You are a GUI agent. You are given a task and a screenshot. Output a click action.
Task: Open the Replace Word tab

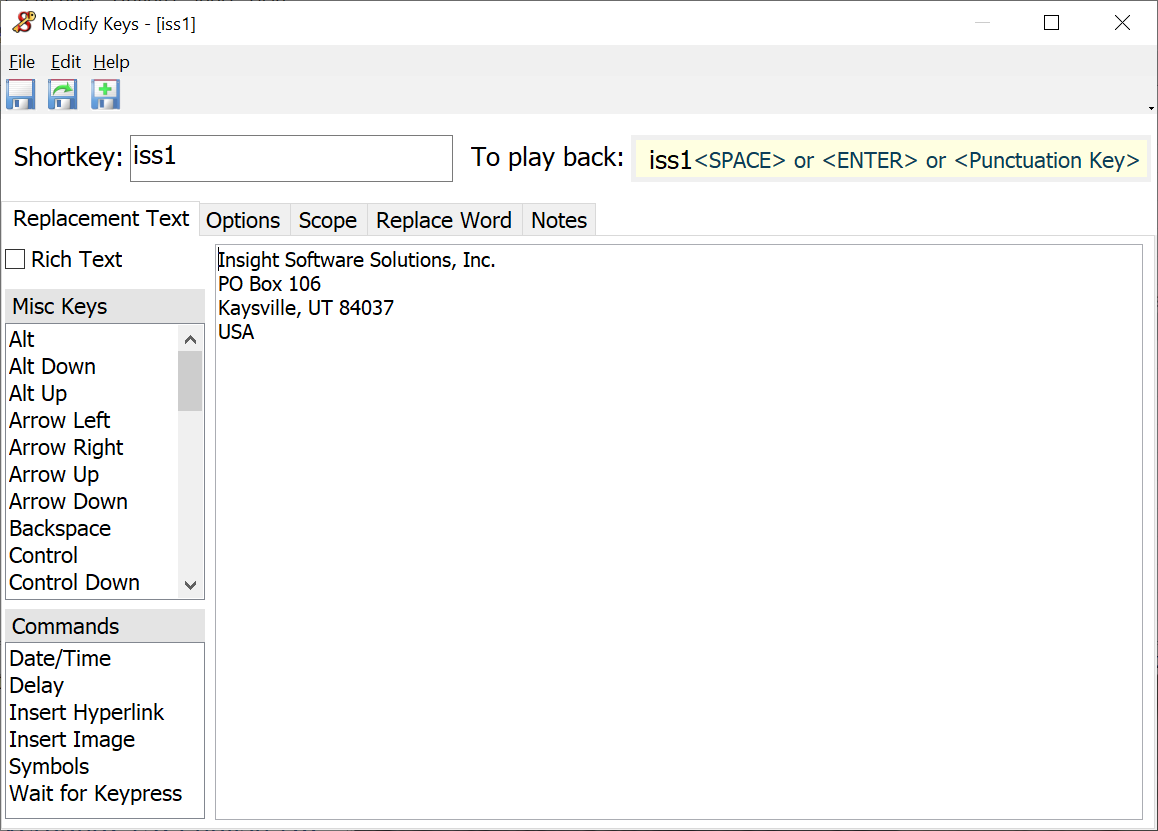click(444, 220)
